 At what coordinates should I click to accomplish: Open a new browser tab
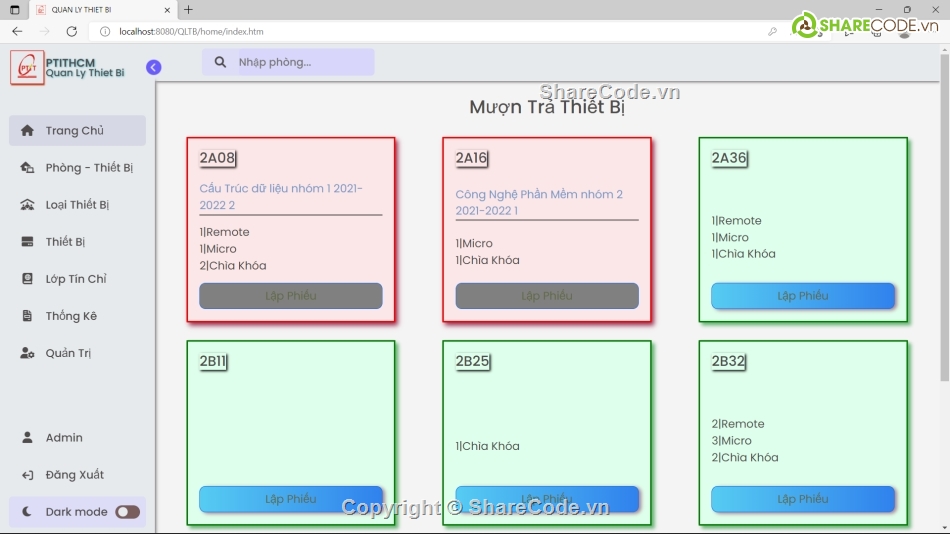(188, 9)
